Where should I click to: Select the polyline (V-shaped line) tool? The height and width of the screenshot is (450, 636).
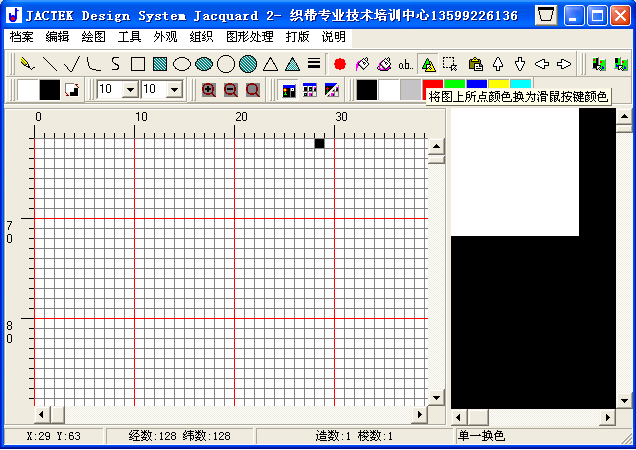[x=72, y=64]
